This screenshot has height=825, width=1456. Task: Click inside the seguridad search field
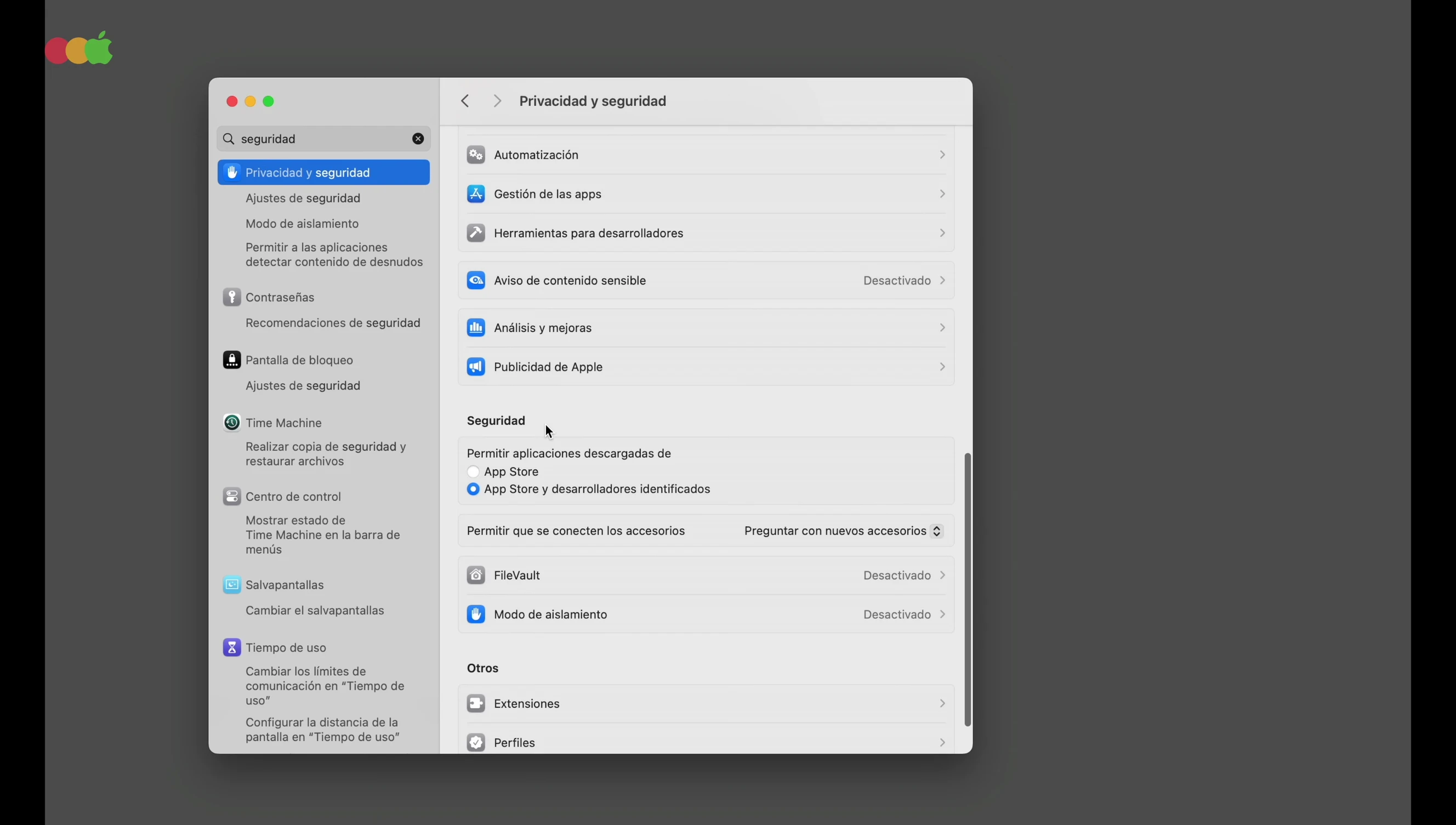tap(323, 139)
